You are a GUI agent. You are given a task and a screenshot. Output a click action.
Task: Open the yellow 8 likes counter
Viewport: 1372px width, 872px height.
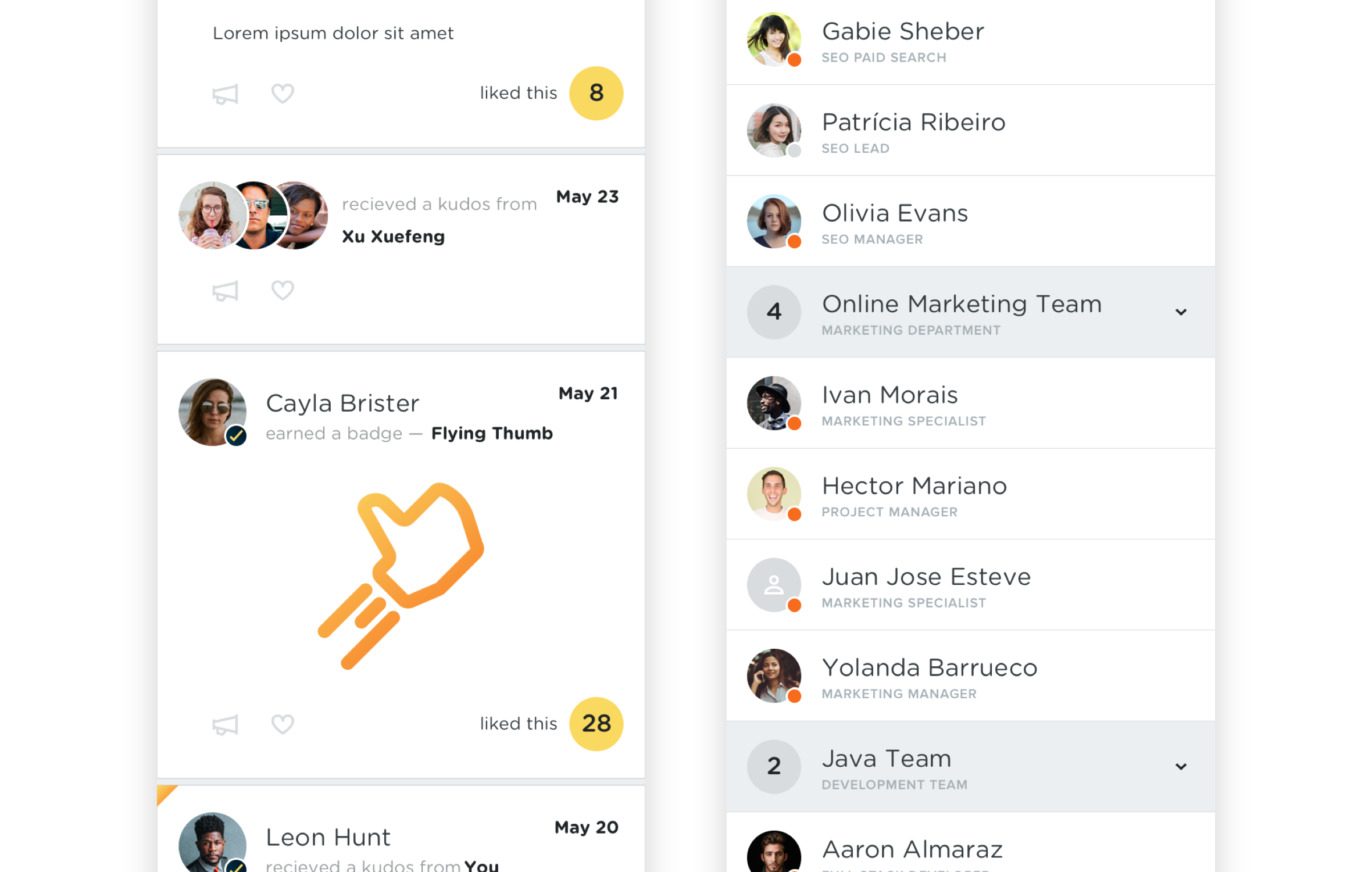pos(596,93)
